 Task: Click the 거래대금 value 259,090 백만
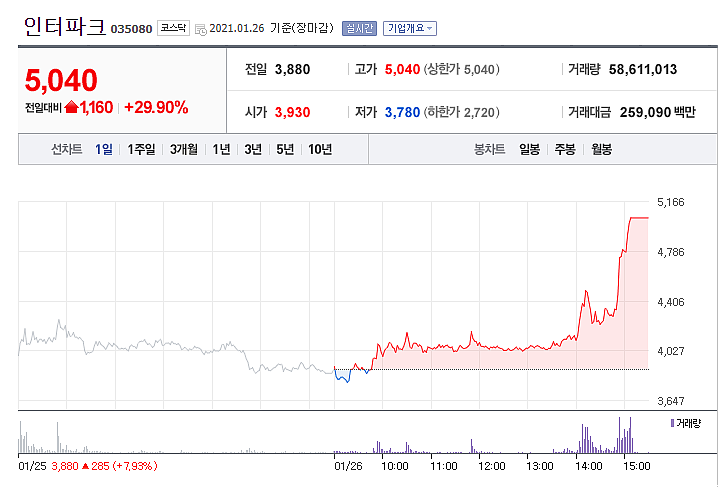658,112
